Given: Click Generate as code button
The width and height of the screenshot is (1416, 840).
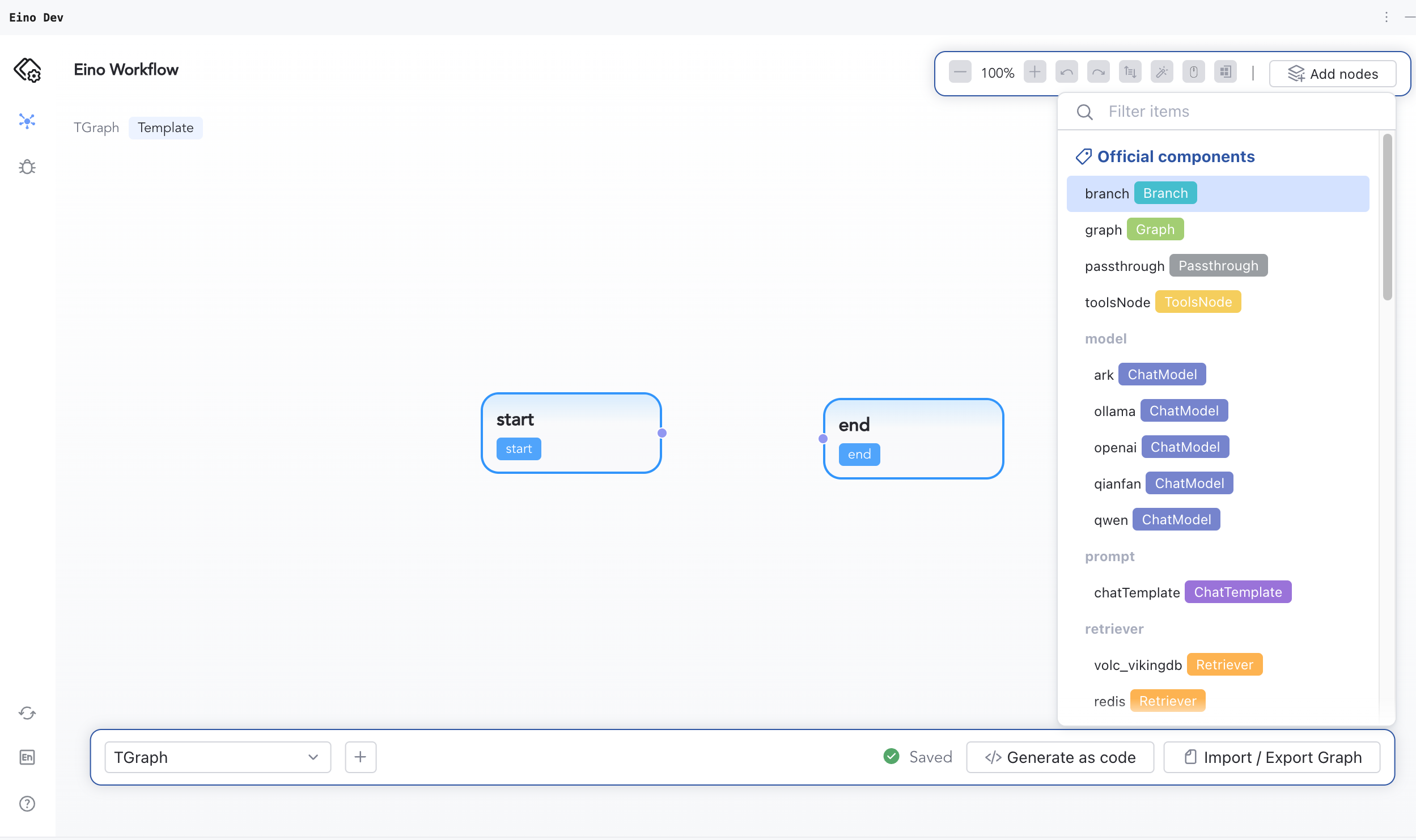Looking at the screenshot, I should pyautogui.click(x=1060, y=757).
